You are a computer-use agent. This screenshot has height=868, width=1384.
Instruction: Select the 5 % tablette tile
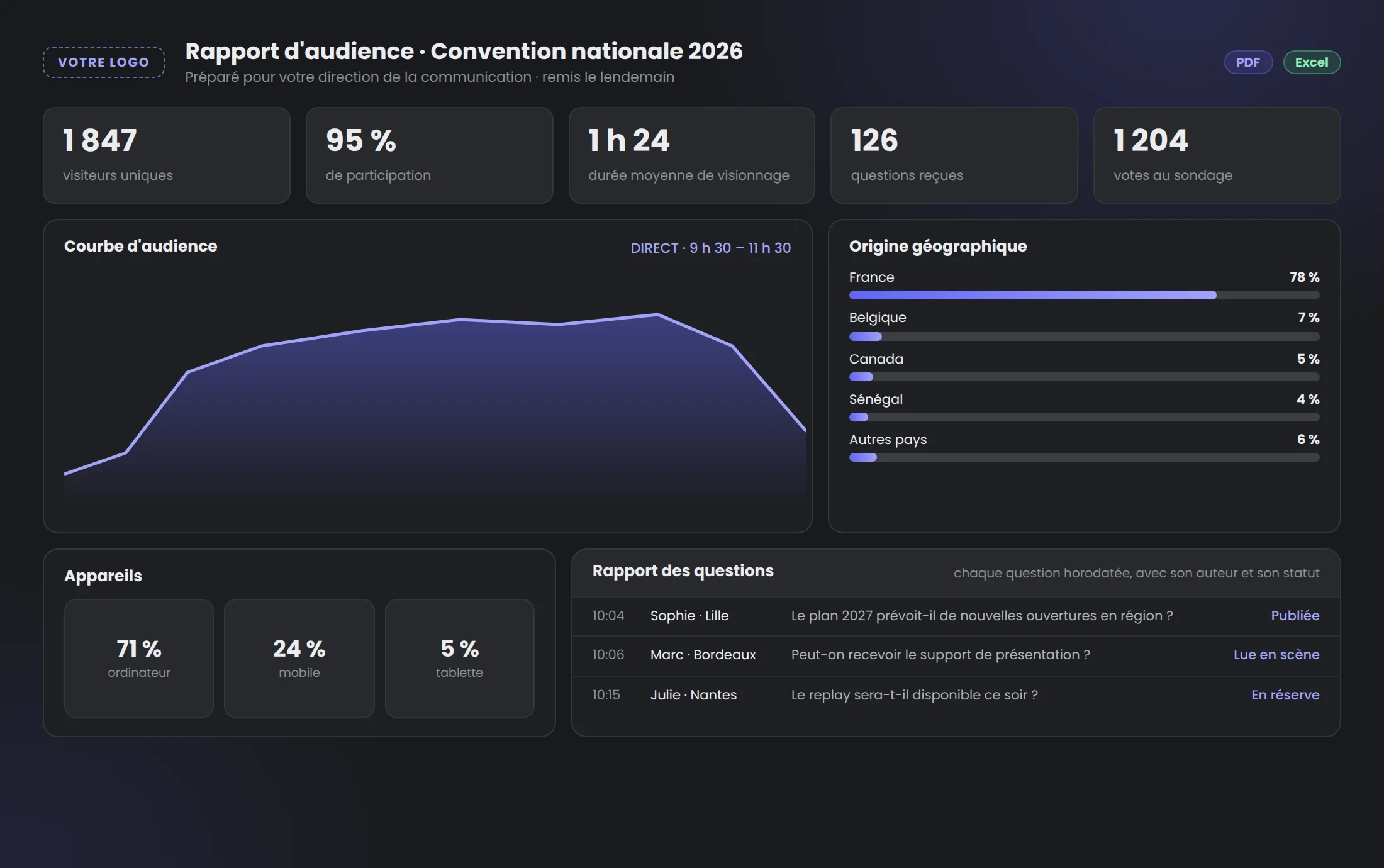pyautogui.click(x=460, y=659)
